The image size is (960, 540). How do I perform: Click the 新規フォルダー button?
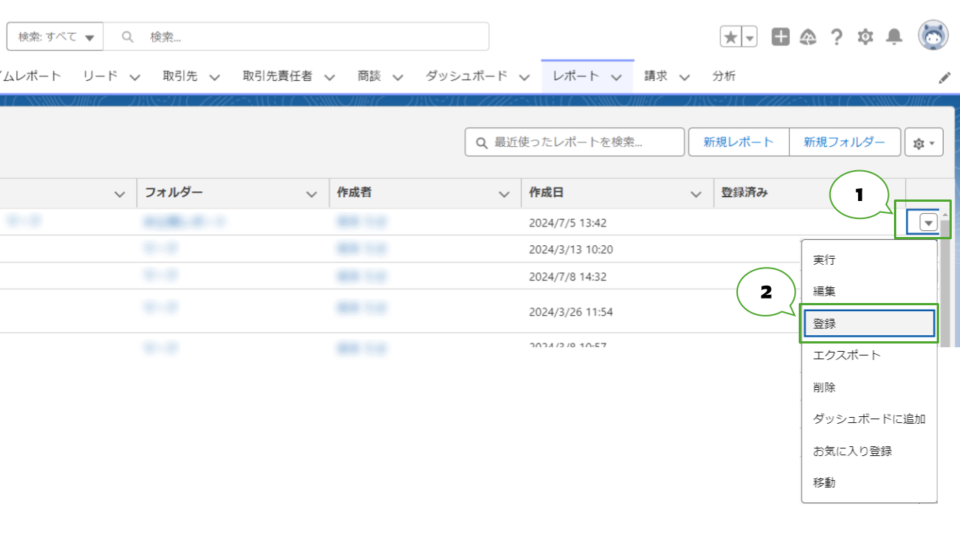coord(844,143)
